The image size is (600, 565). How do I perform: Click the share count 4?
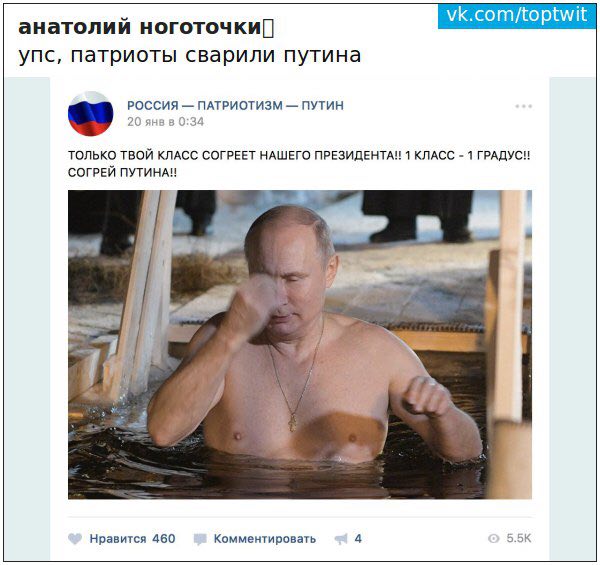tap(358, 539)
